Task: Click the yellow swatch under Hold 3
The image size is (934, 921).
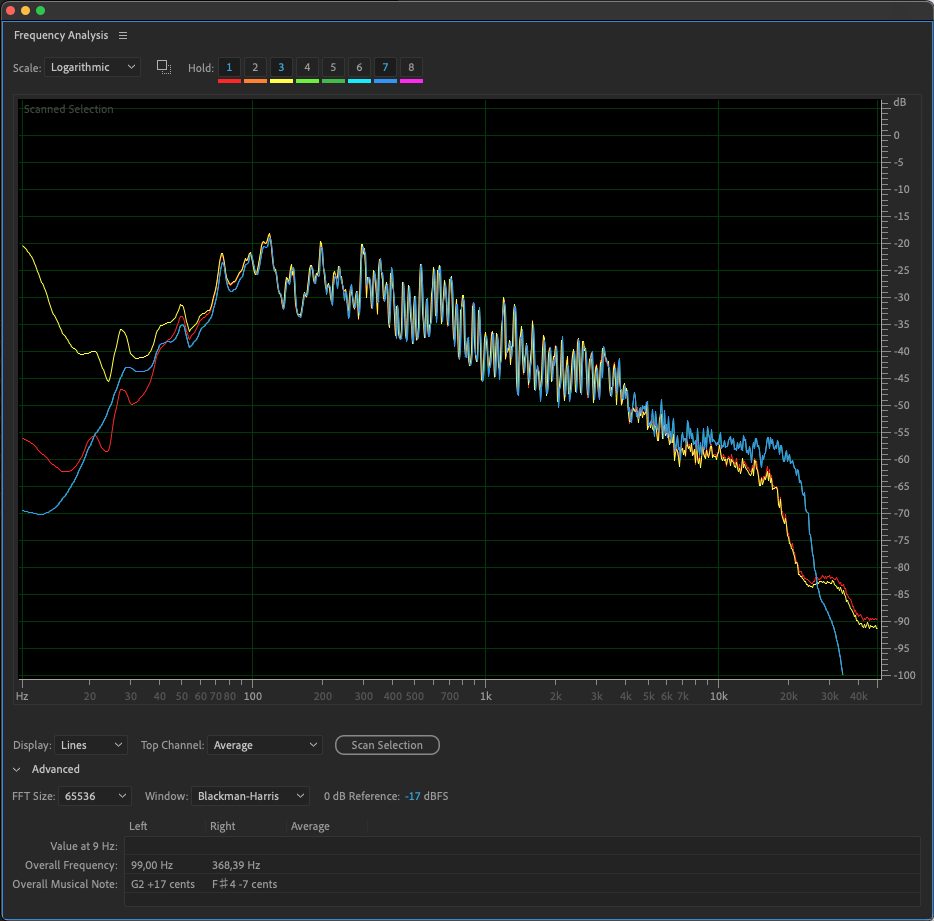Action: click(281, 81)
